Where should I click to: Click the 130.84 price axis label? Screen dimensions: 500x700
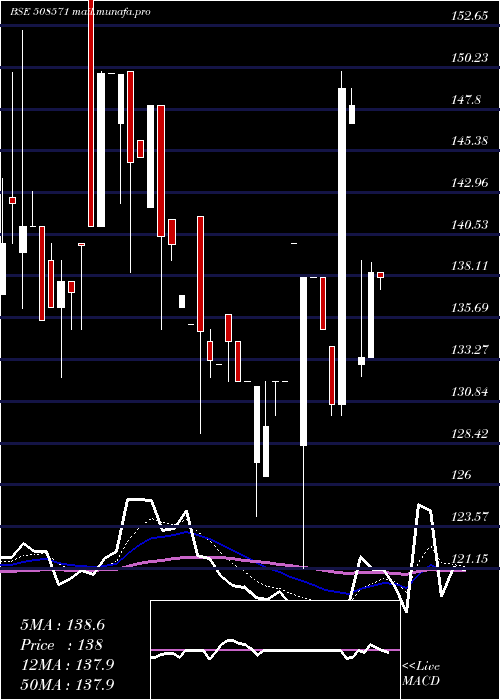[468, 392]
